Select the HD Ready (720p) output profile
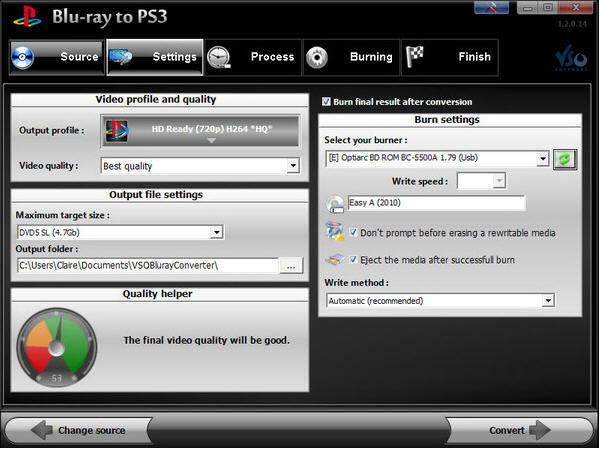The image size is (600, 449). [x=210, y=132]
